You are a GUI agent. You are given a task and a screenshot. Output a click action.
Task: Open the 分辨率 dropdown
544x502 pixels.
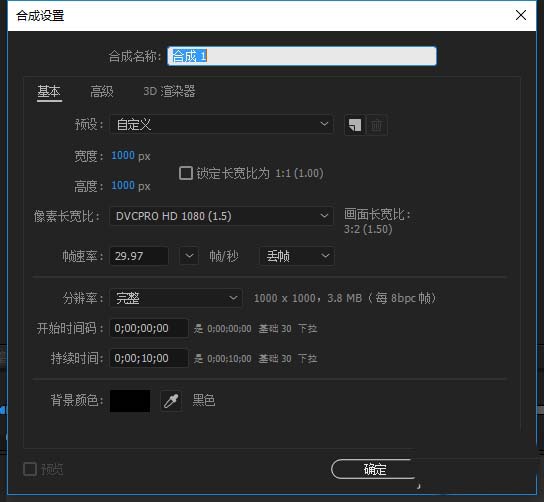pos(176,298)
